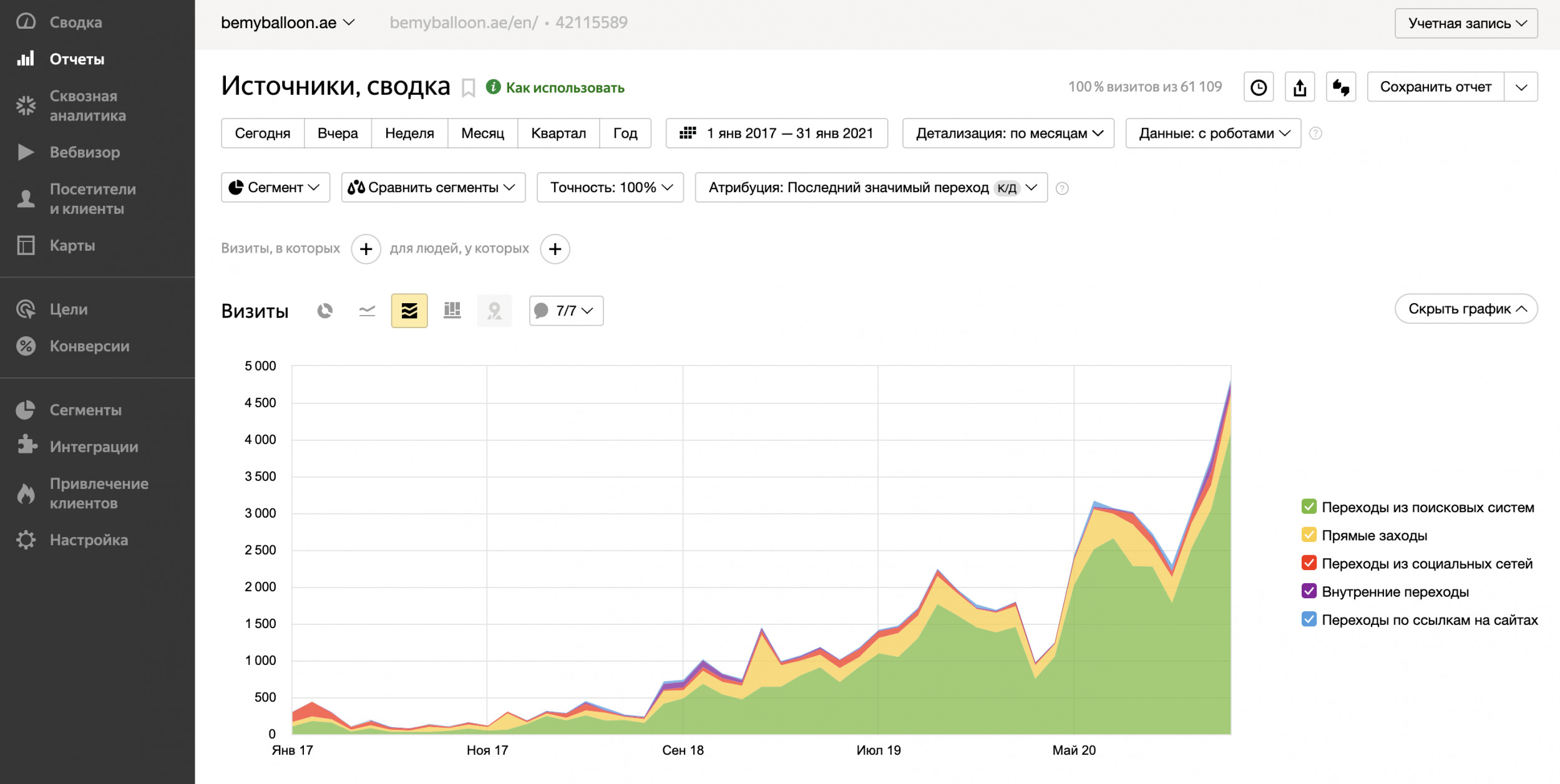Collapse the chart with Скрыть график
The image size is (1560, 784).
(1466, 309)
